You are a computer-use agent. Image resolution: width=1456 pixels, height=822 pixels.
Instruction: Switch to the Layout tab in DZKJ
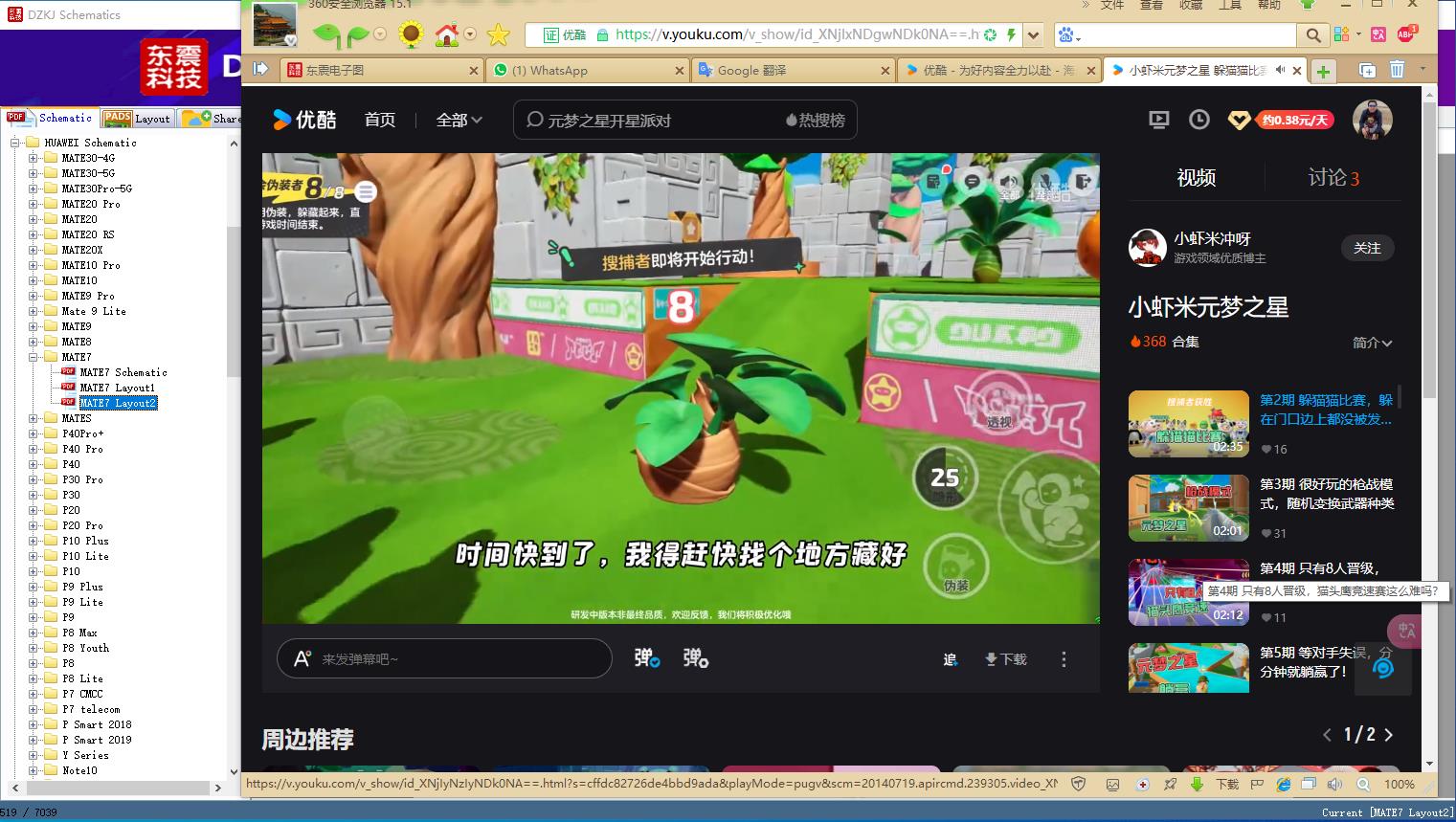138,118
